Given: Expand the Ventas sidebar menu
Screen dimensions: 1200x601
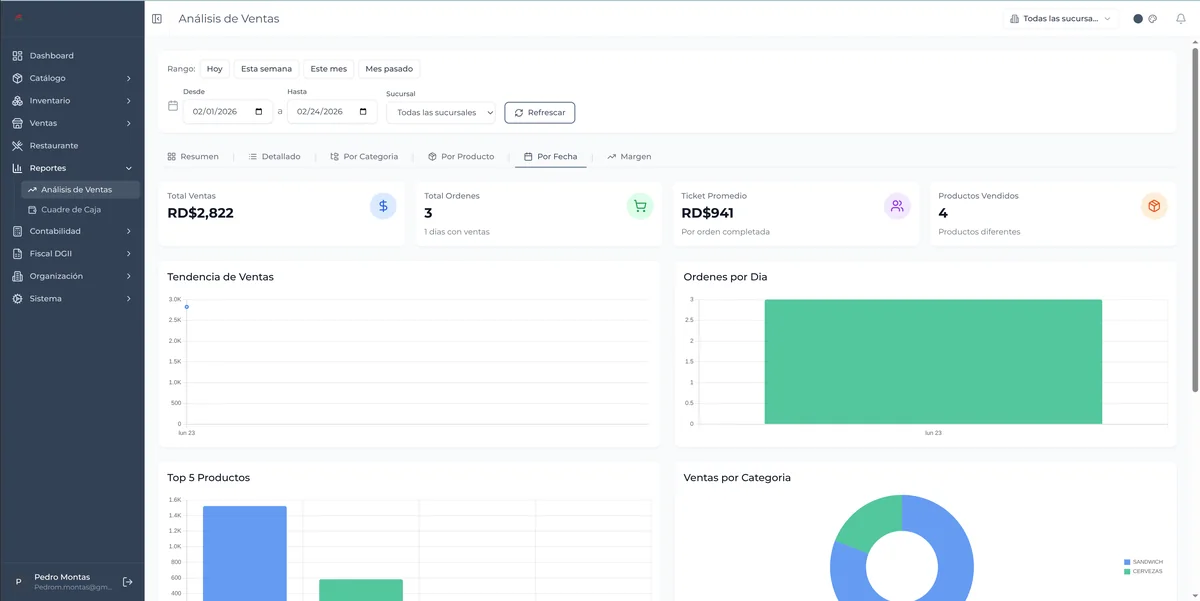Looking at the screenshot, I should coord(72,123).
